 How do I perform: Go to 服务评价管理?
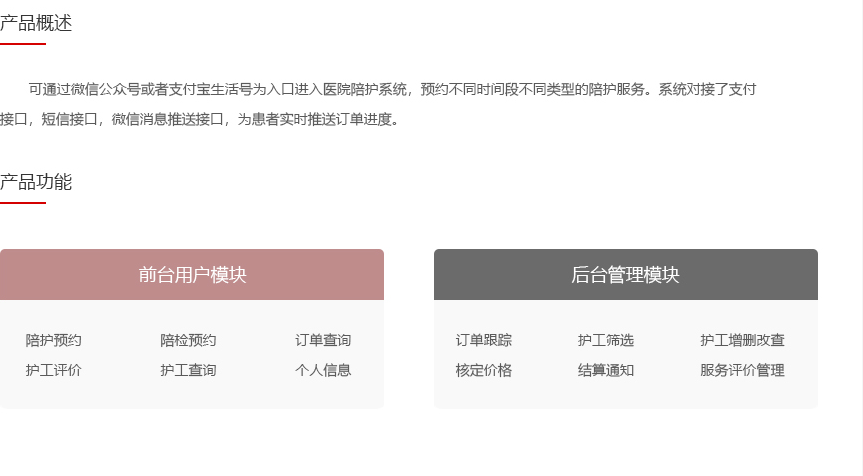[742, 370]
